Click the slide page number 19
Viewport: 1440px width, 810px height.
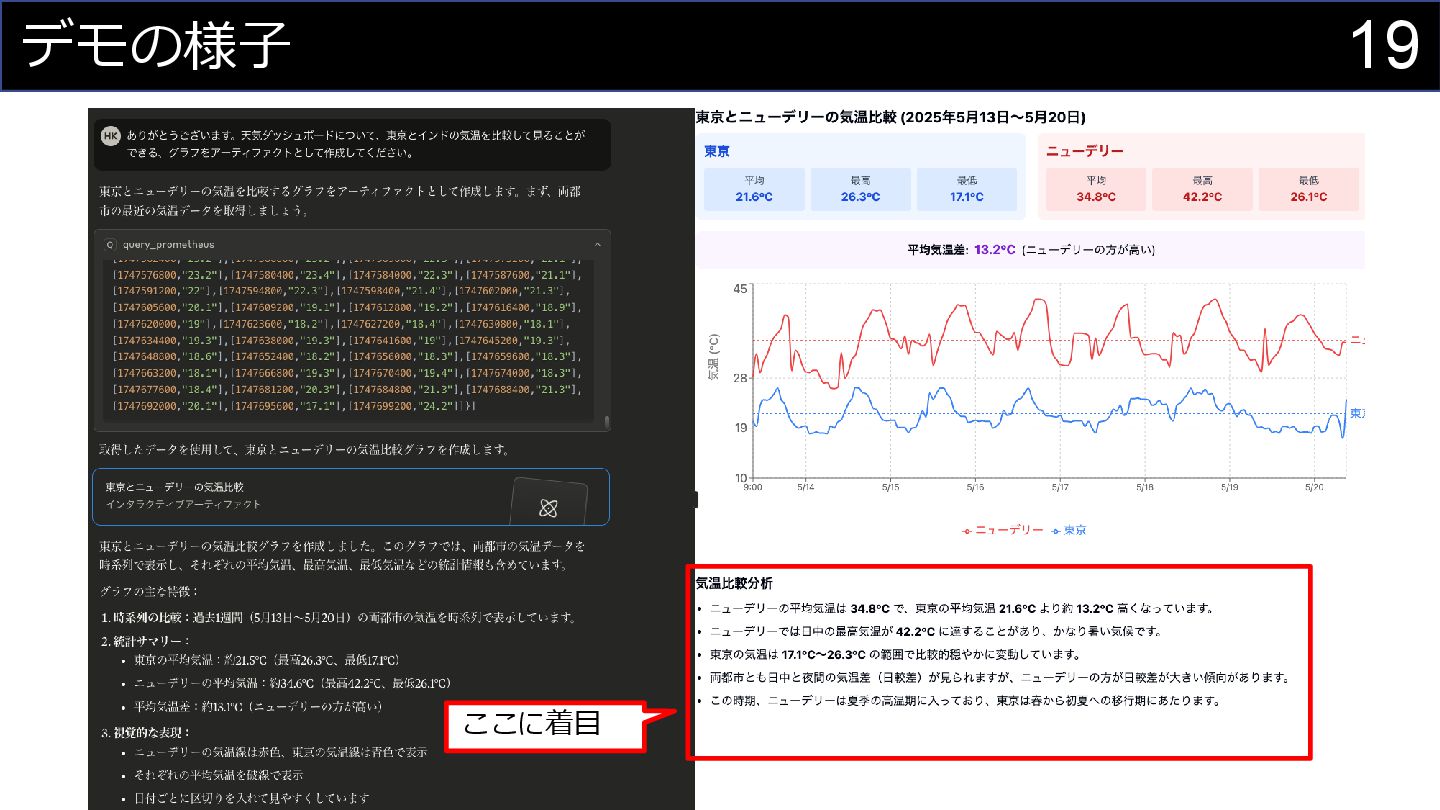(x=1385, y=46)
